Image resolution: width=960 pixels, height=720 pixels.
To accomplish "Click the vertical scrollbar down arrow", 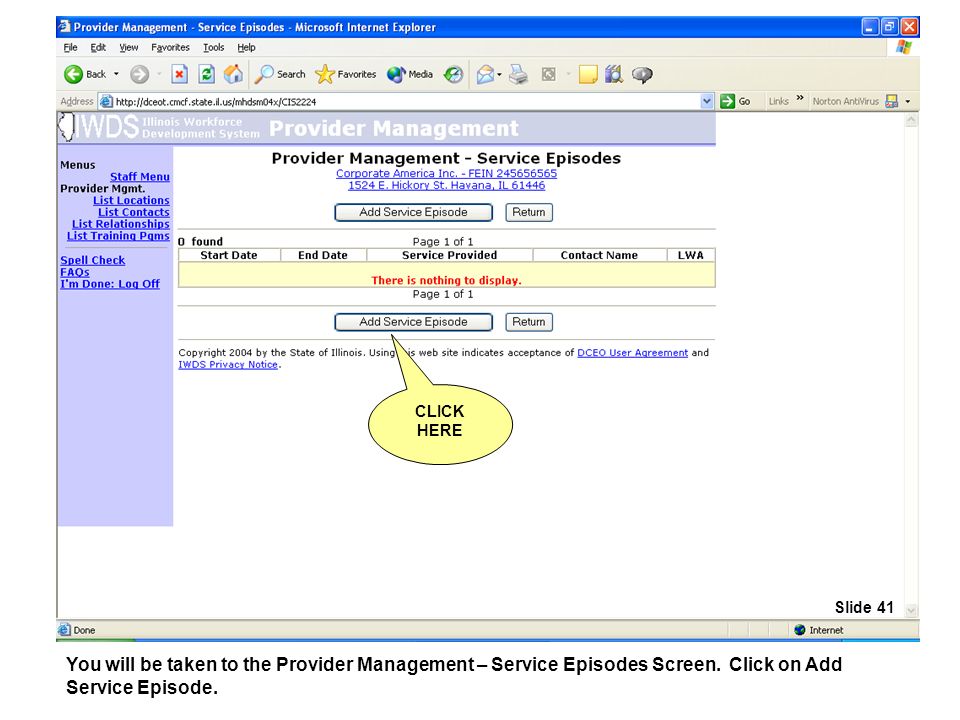I will 911,610.
